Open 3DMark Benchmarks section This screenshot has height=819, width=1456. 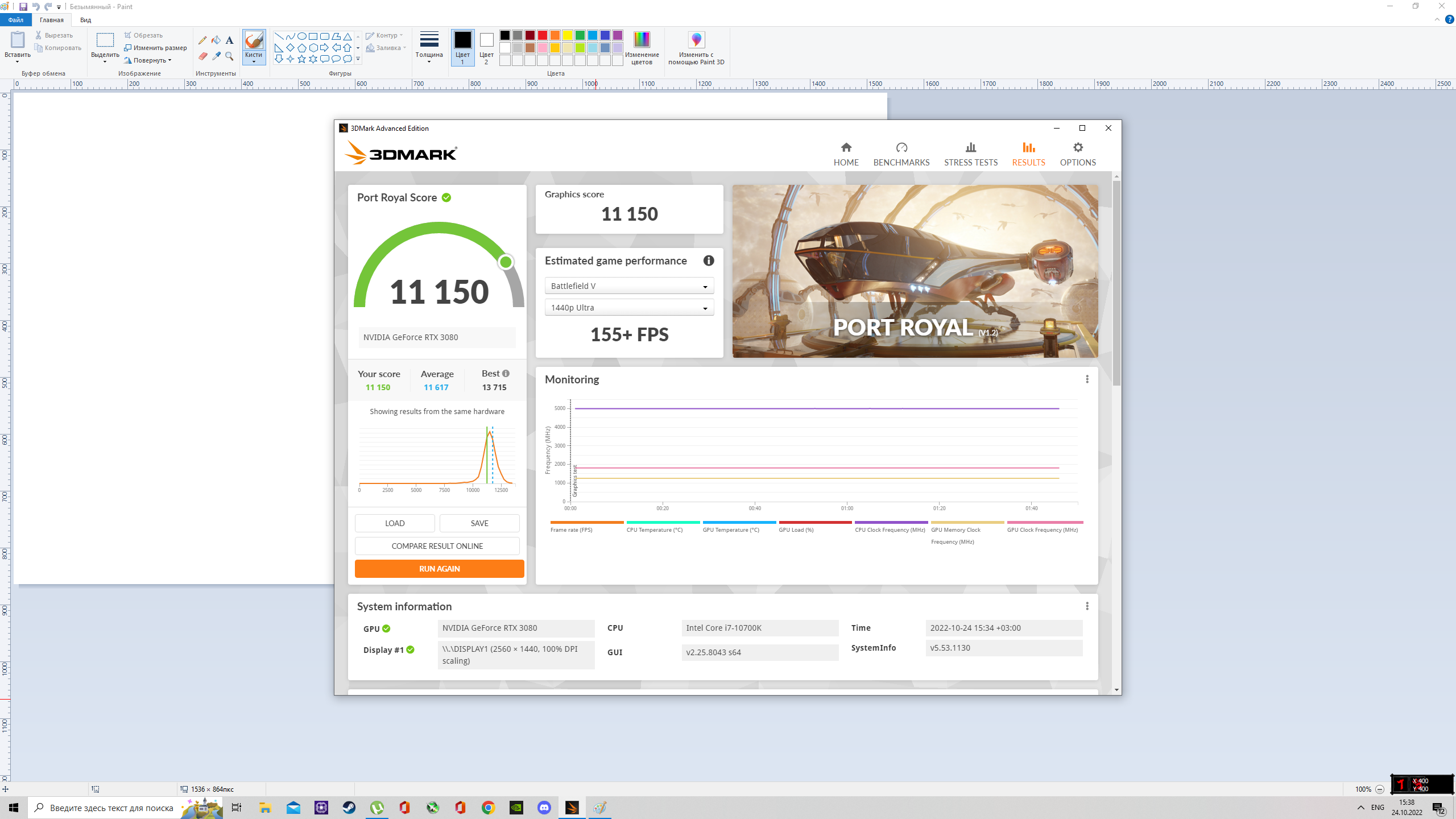tap(901, 154)
